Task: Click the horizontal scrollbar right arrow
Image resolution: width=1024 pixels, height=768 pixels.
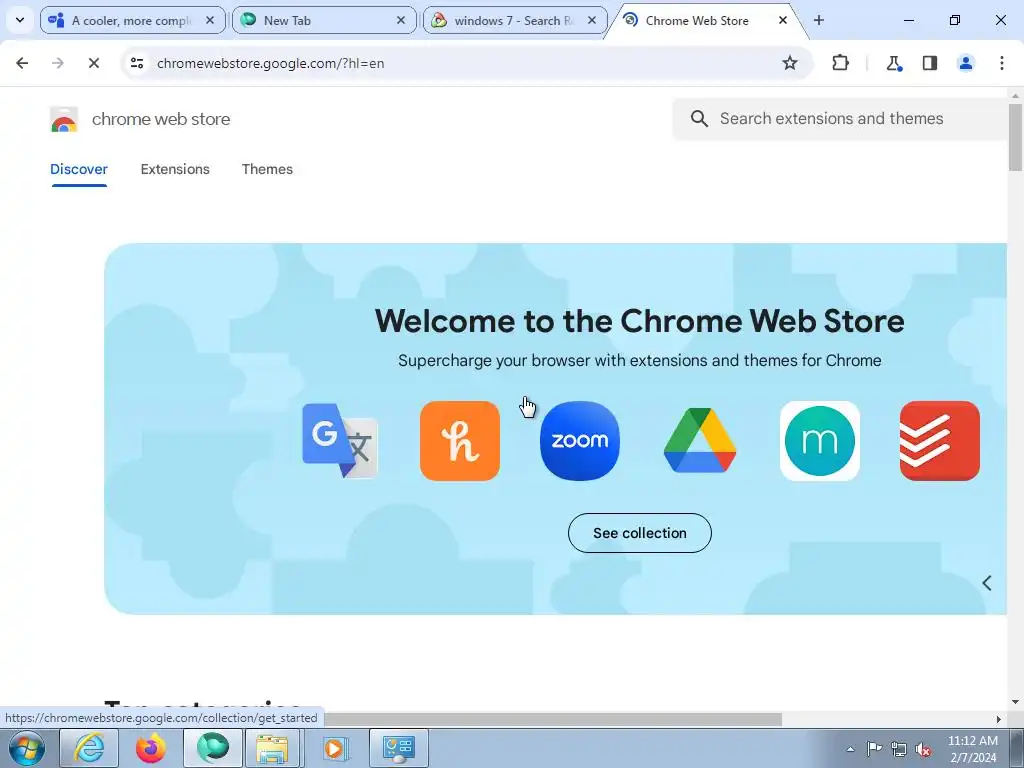Action: [999, 719]
